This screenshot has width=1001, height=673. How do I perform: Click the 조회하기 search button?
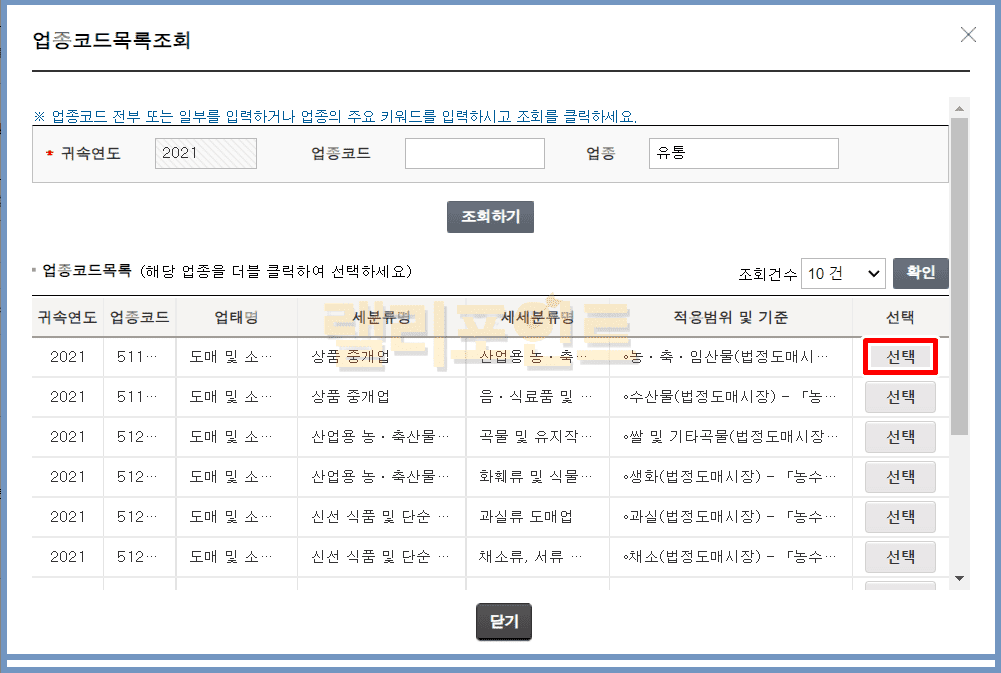tap(490, 217)
